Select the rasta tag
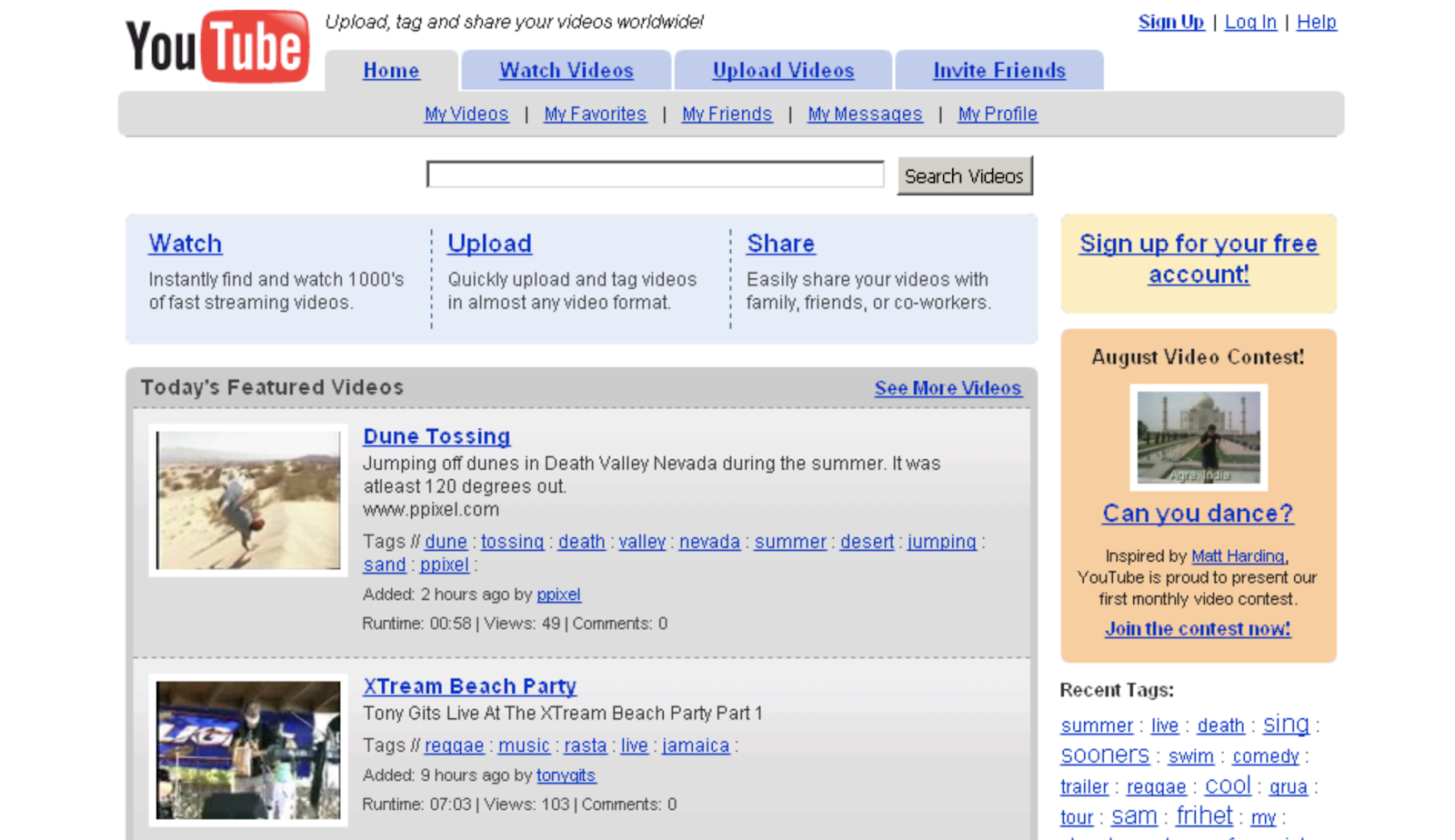The height and width of the screenshot is (840, 1455). [585, 745]
